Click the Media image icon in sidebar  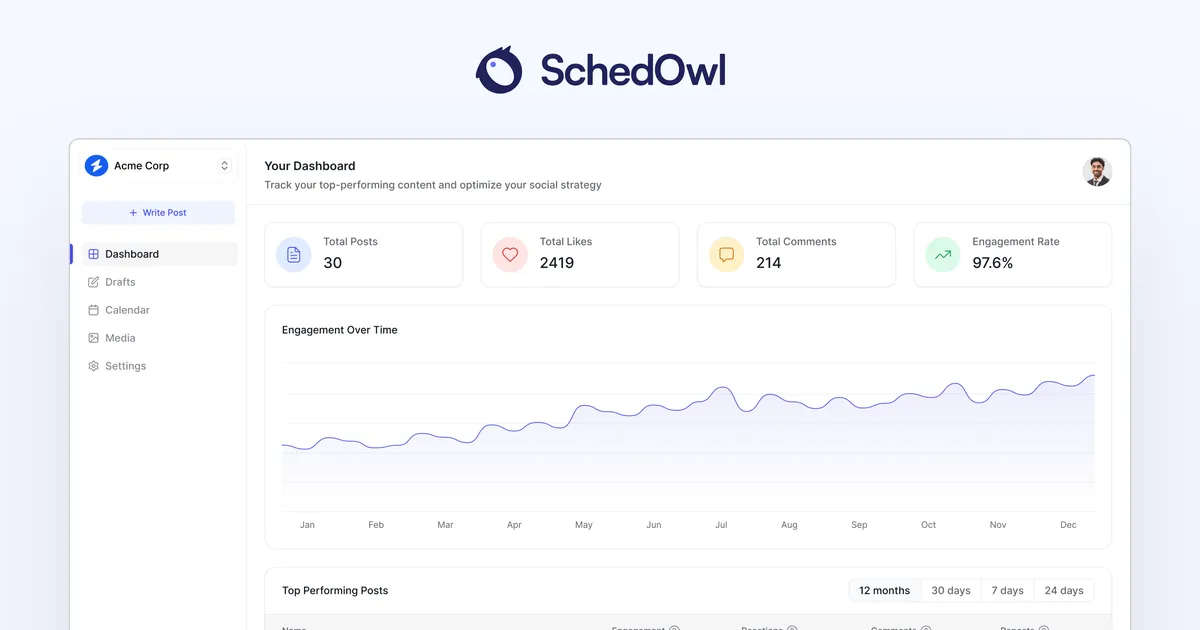coord(92,338)
